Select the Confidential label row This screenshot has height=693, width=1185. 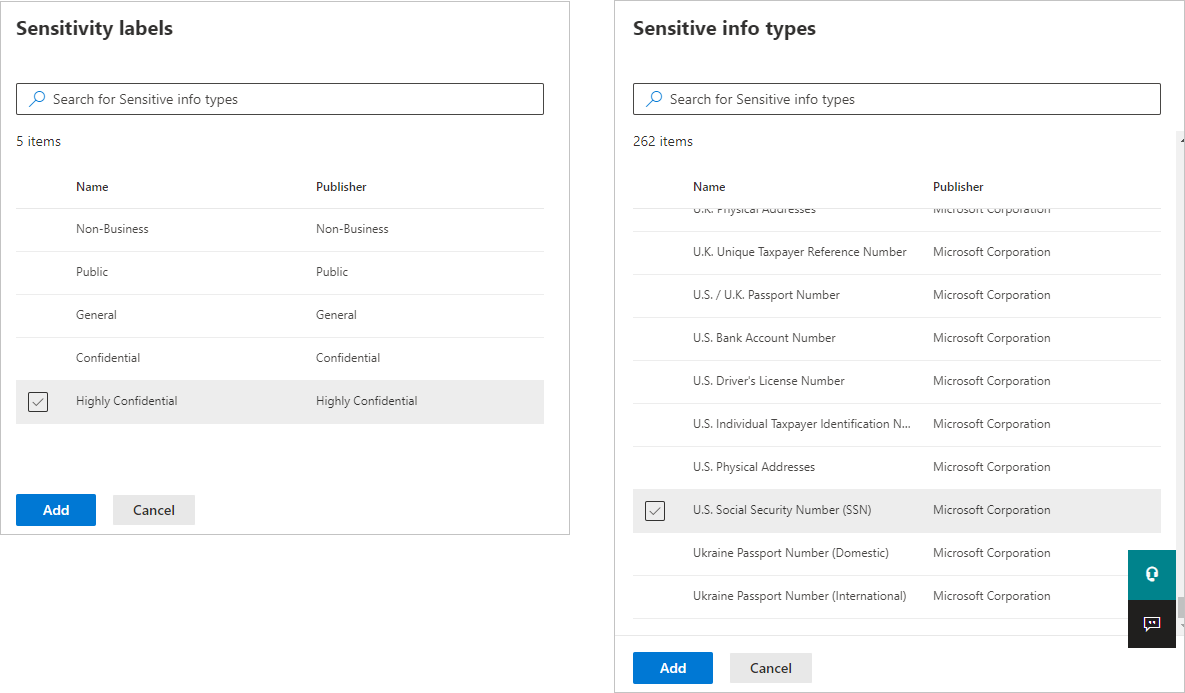coord(280,358)
